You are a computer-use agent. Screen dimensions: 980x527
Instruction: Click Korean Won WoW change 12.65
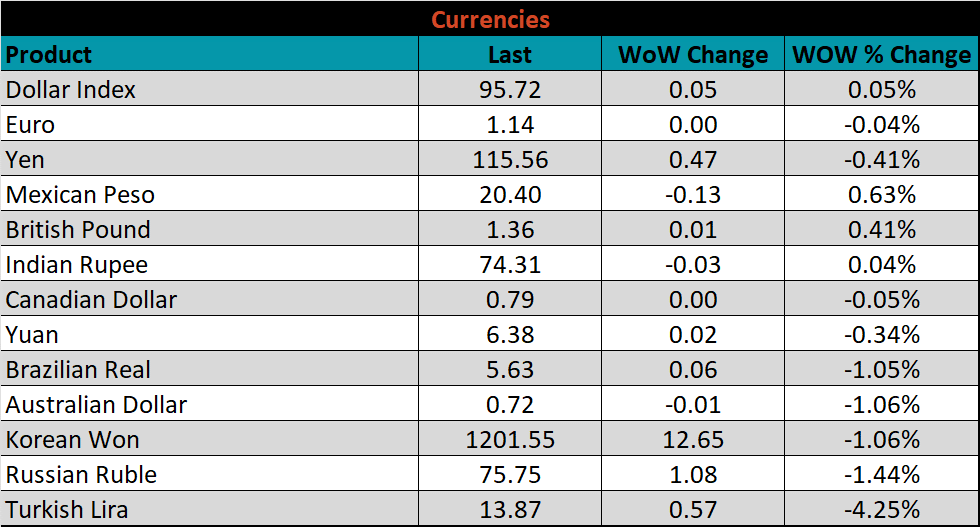[692, 440]
